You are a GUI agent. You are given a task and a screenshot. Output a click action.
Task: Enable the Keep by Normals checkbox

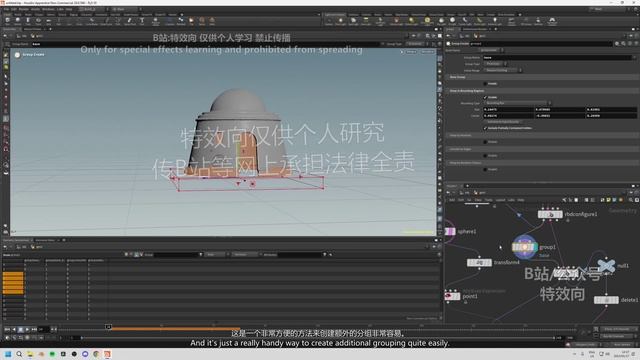tap(485, 142)
